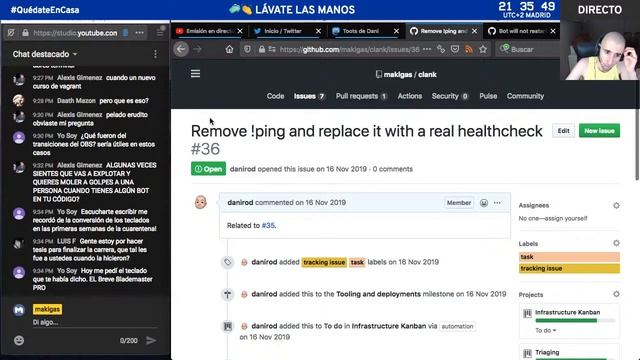Open the Issues tab
This screenshot has width=640, height=360.
[x=309, y=96]
